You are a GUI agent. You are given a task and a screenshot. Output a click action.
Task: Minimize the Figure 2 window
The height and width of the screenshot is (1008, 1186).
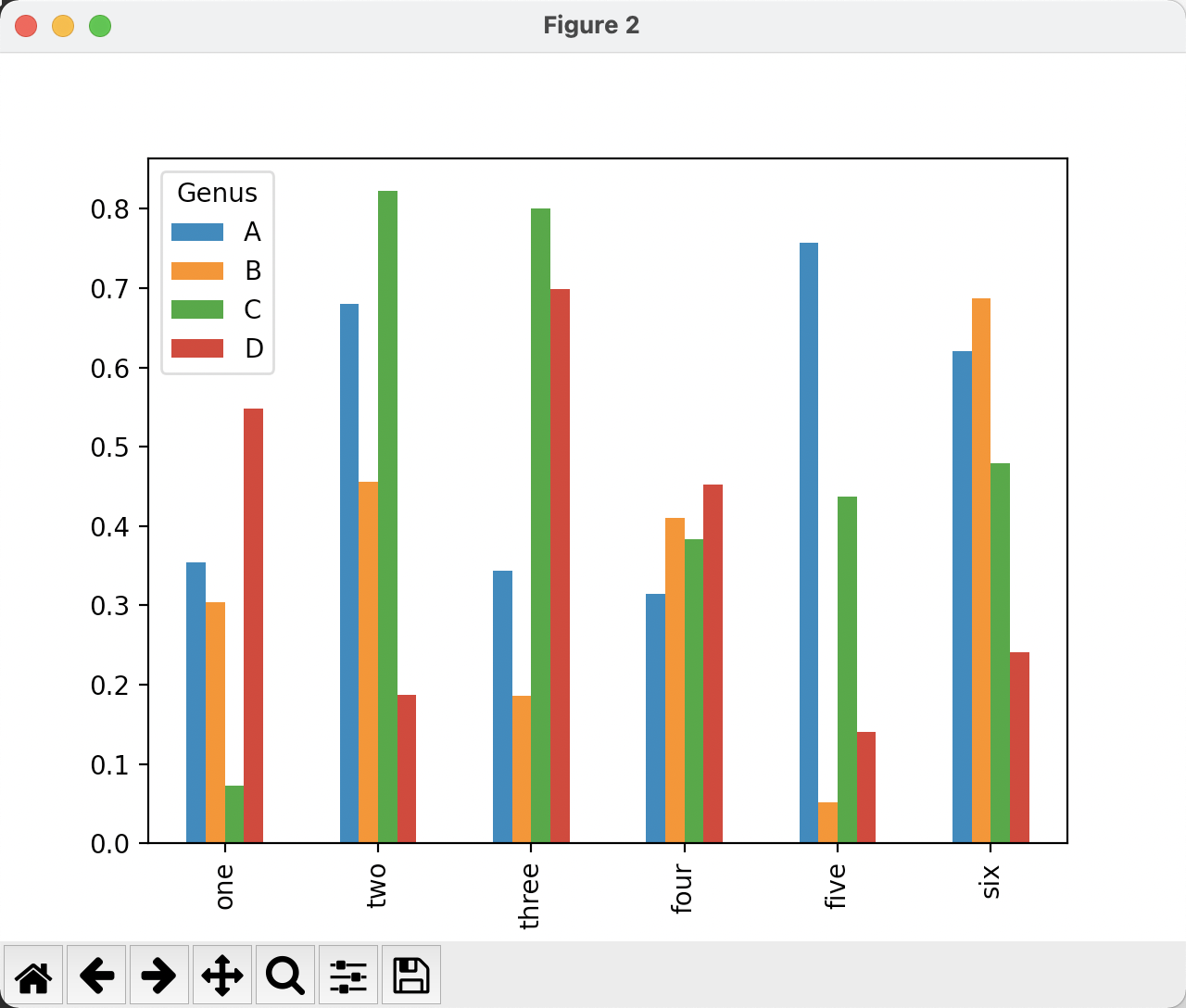(63, 26)
